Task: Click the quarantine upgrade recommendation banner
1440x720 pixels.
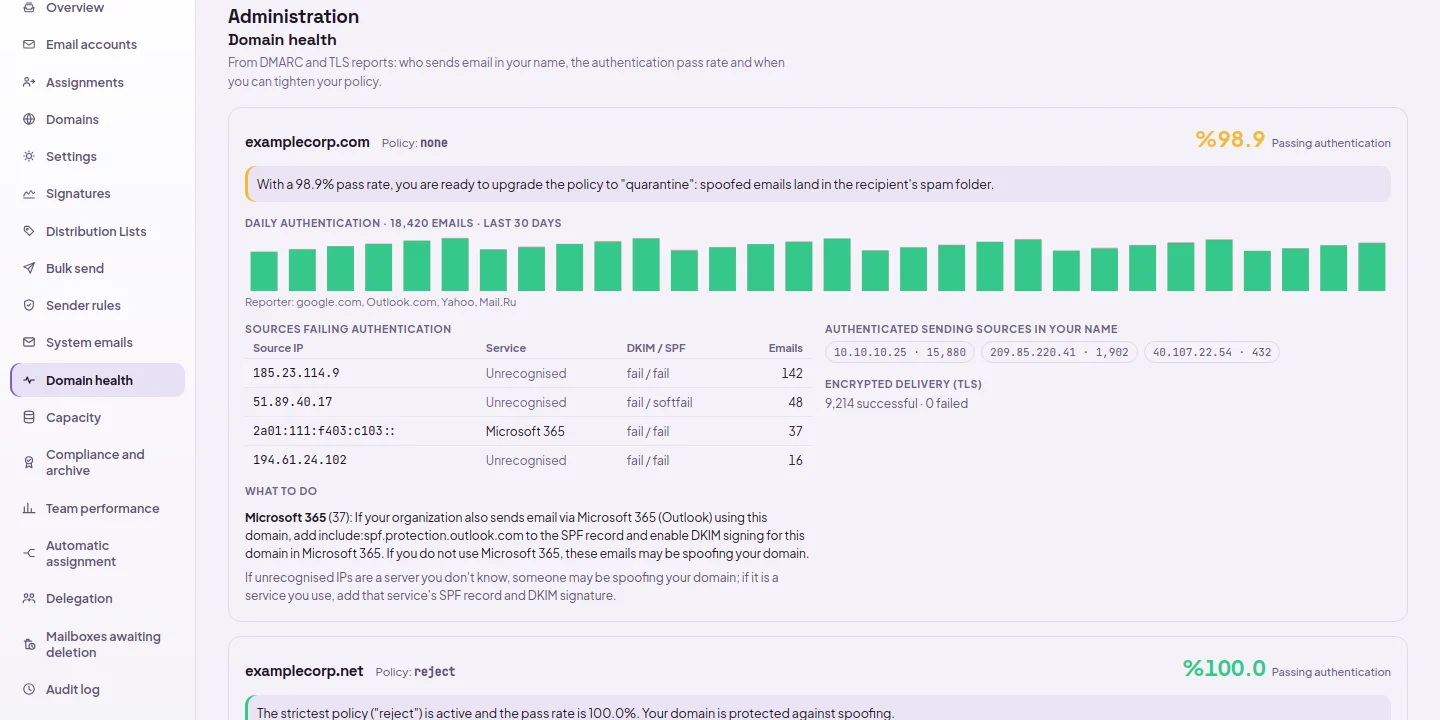Action: pos(818,184)
